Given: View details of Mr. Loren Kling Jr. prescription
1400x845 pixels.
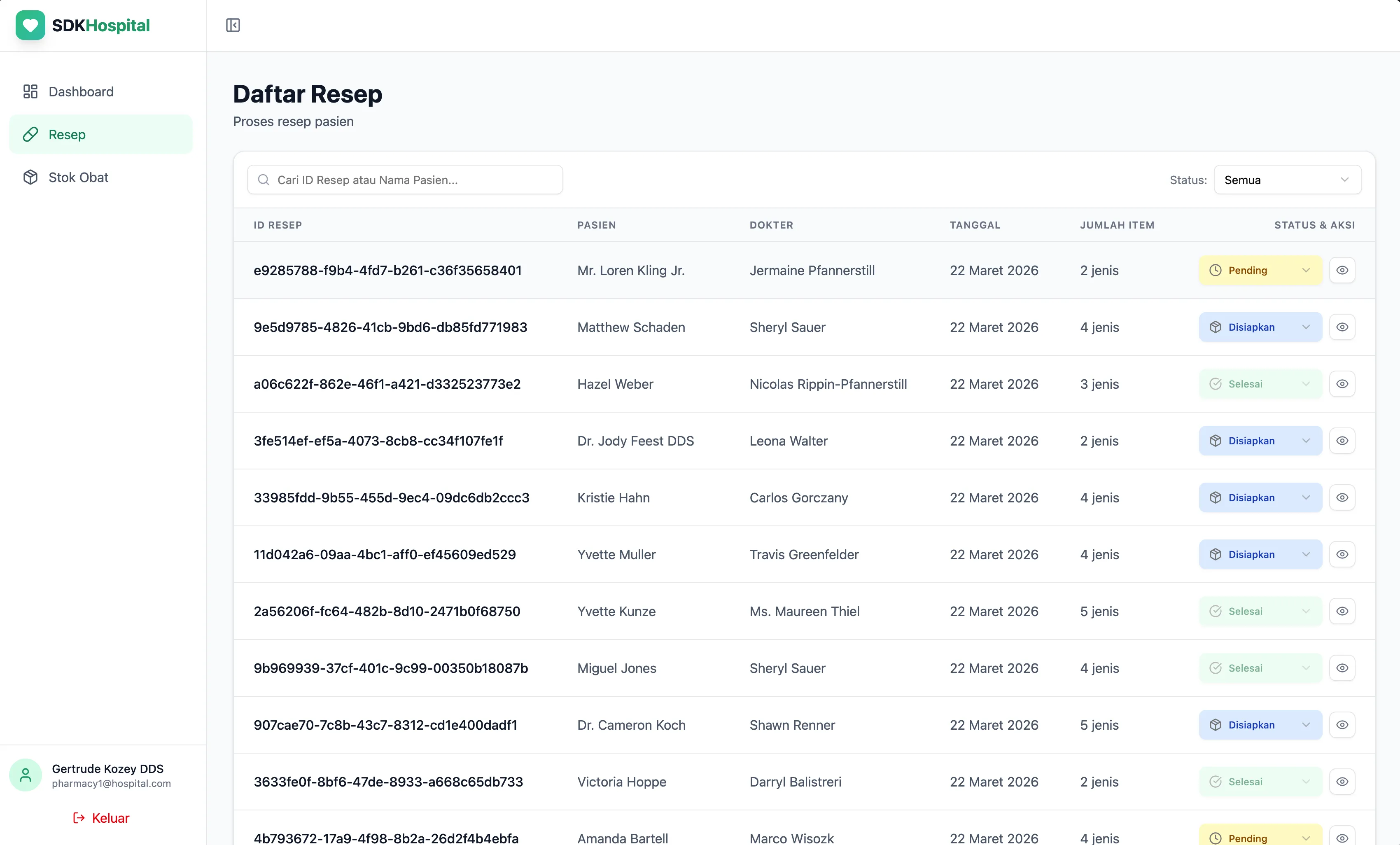Looking at the screenshot, I should coord(1342,271).
